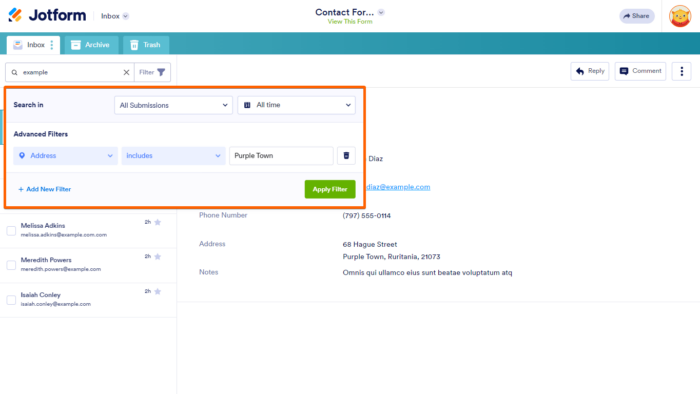The width and height of the screenshot is (700, 394).
Task: Switch to the Trash tab
Action: coord(146,45)
